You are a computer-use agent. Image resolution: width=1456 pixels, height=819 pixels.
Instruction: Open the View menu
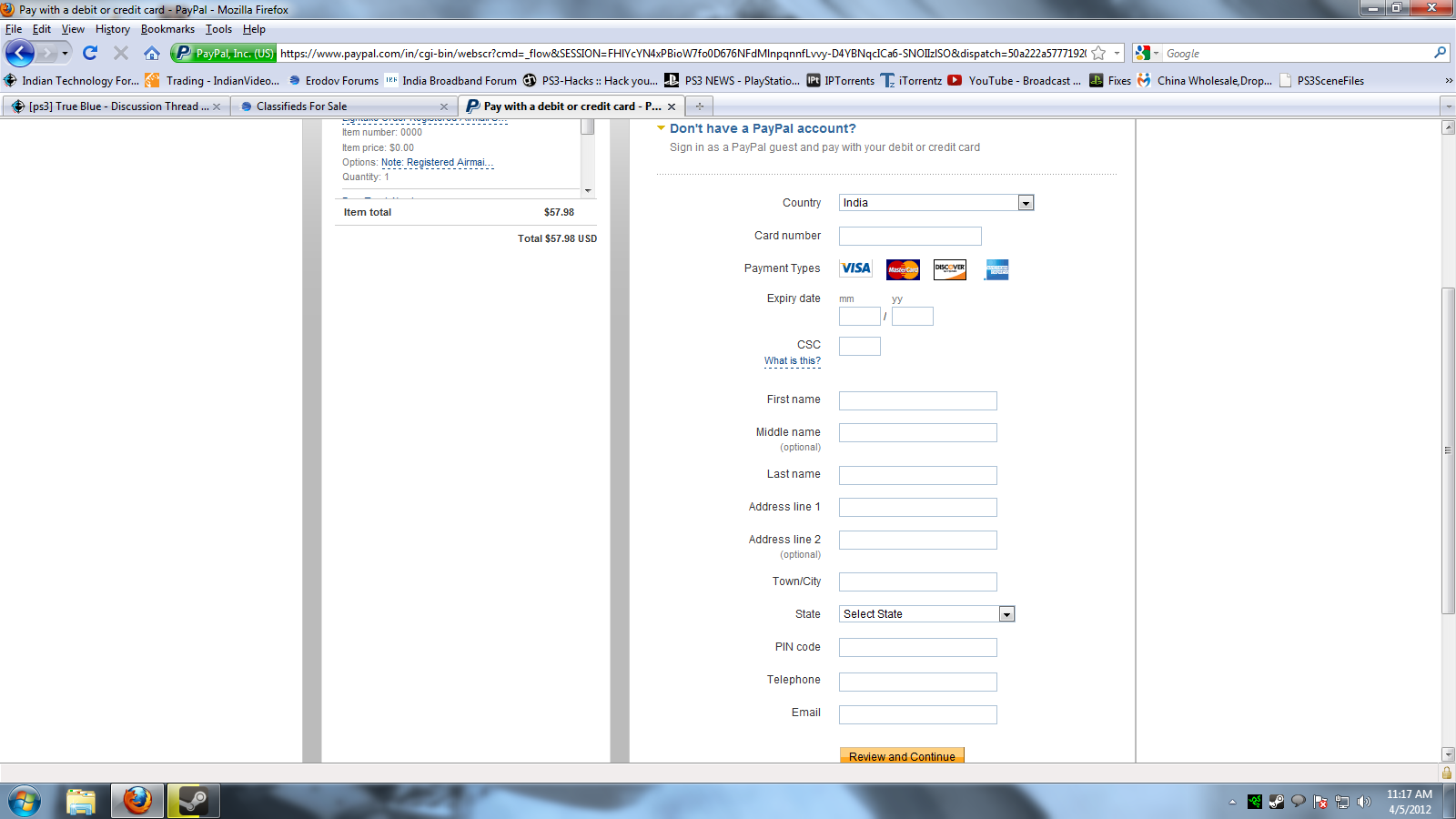pyautogui.click(x=73, y=29)
